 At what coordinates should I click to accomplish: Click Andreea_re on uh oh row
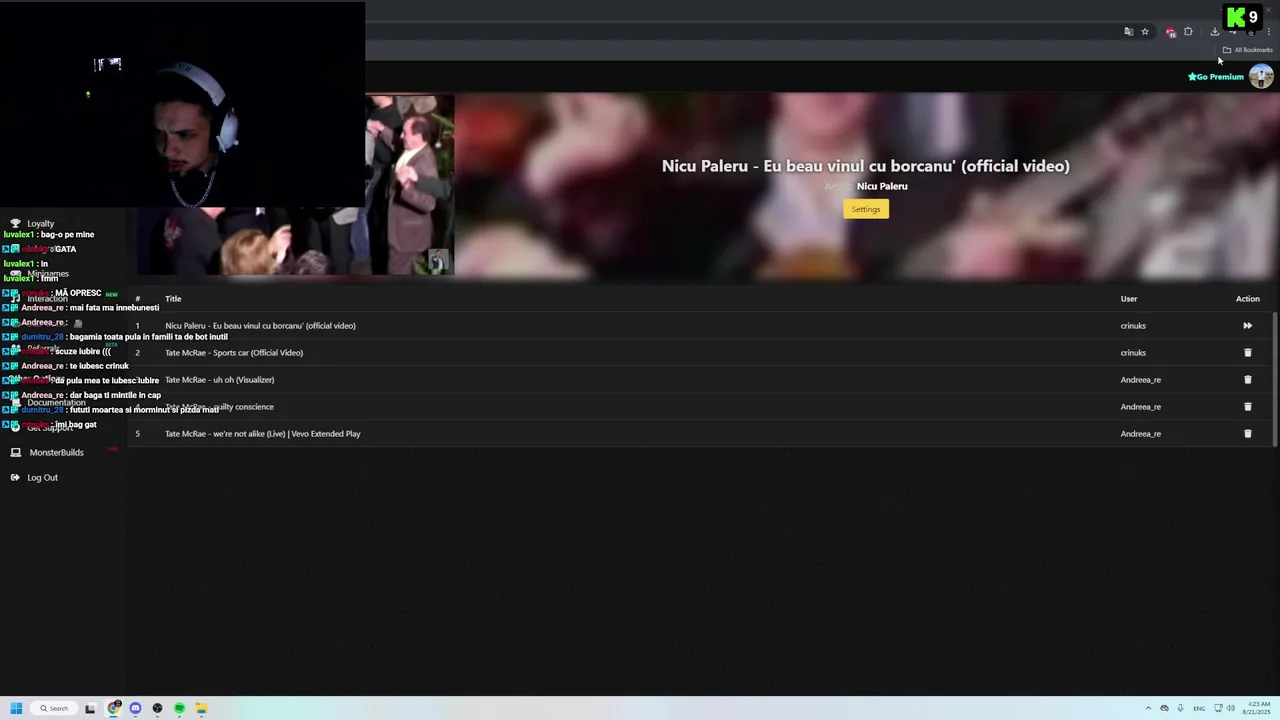1141,380
